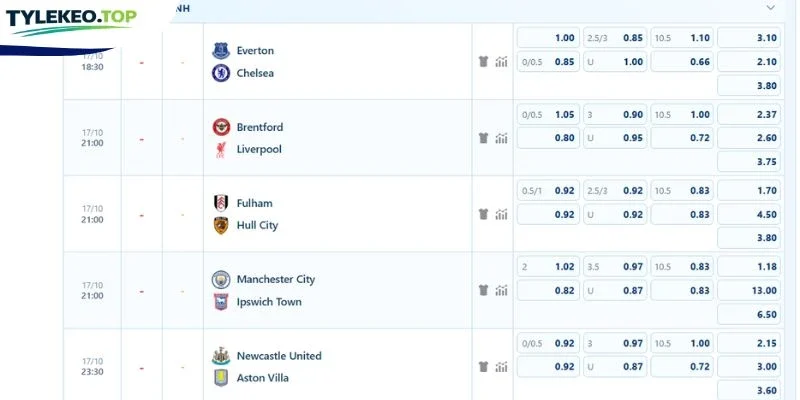Select the 0.97 over 3.5 odds for Manchester City
800x400 pixels.
(x=615, y=267)
